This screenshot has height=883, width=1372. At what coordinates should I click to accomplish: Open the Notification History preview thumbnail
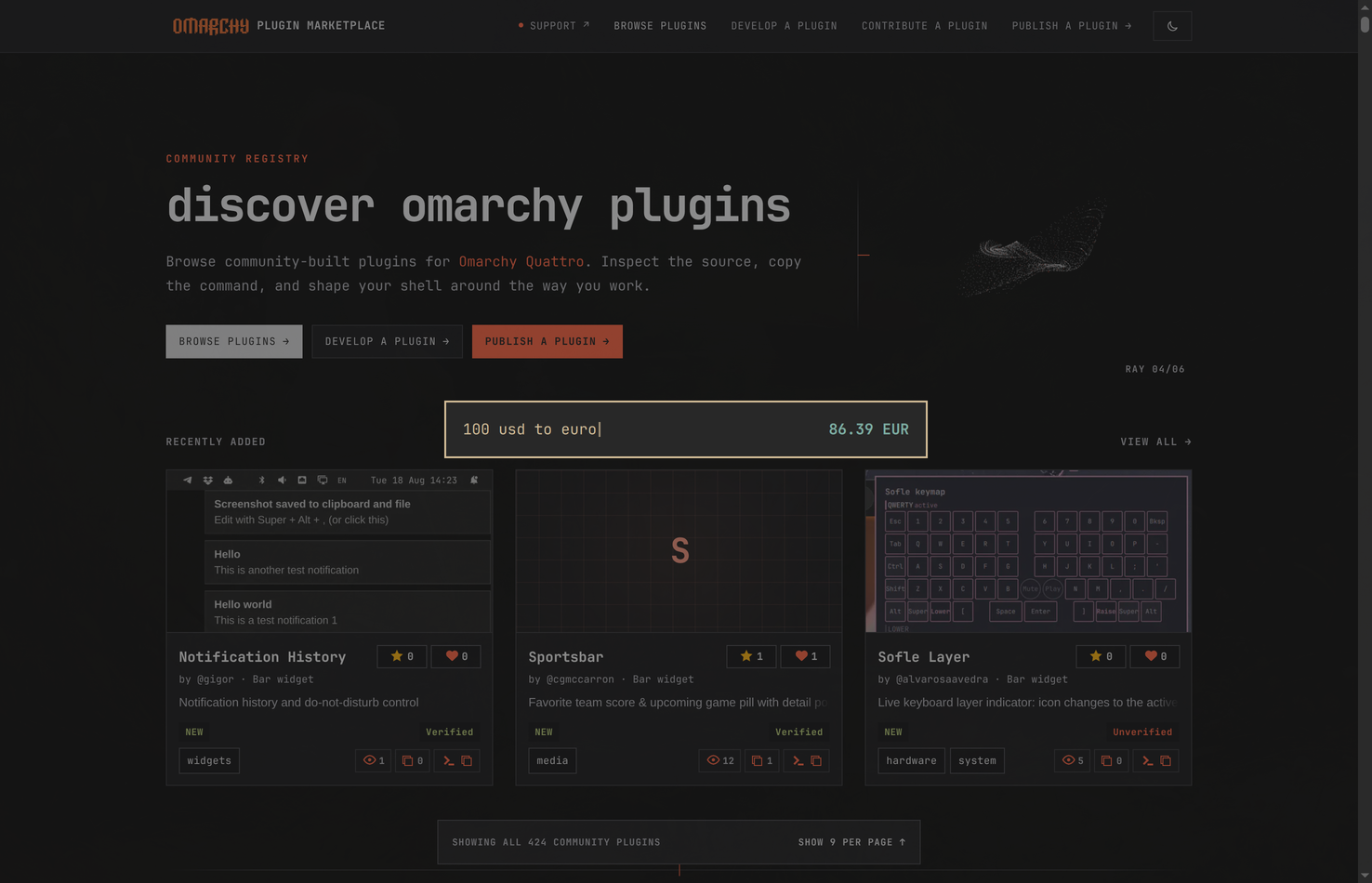329,551
